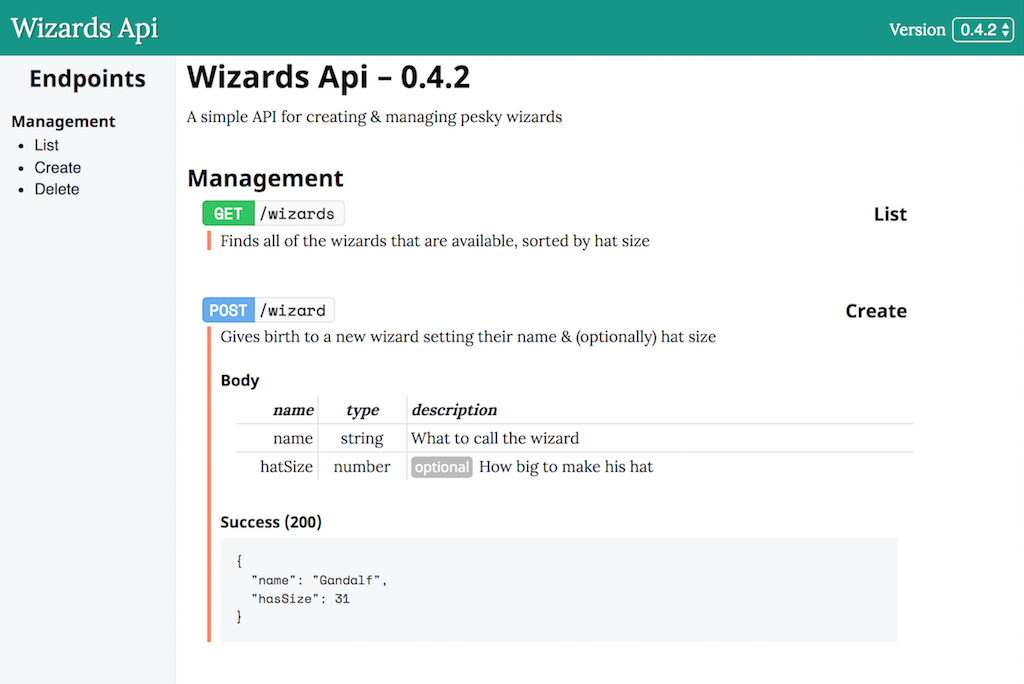Click the Success (200) heading
The image size is (1024, 684).
click(271, 522)
